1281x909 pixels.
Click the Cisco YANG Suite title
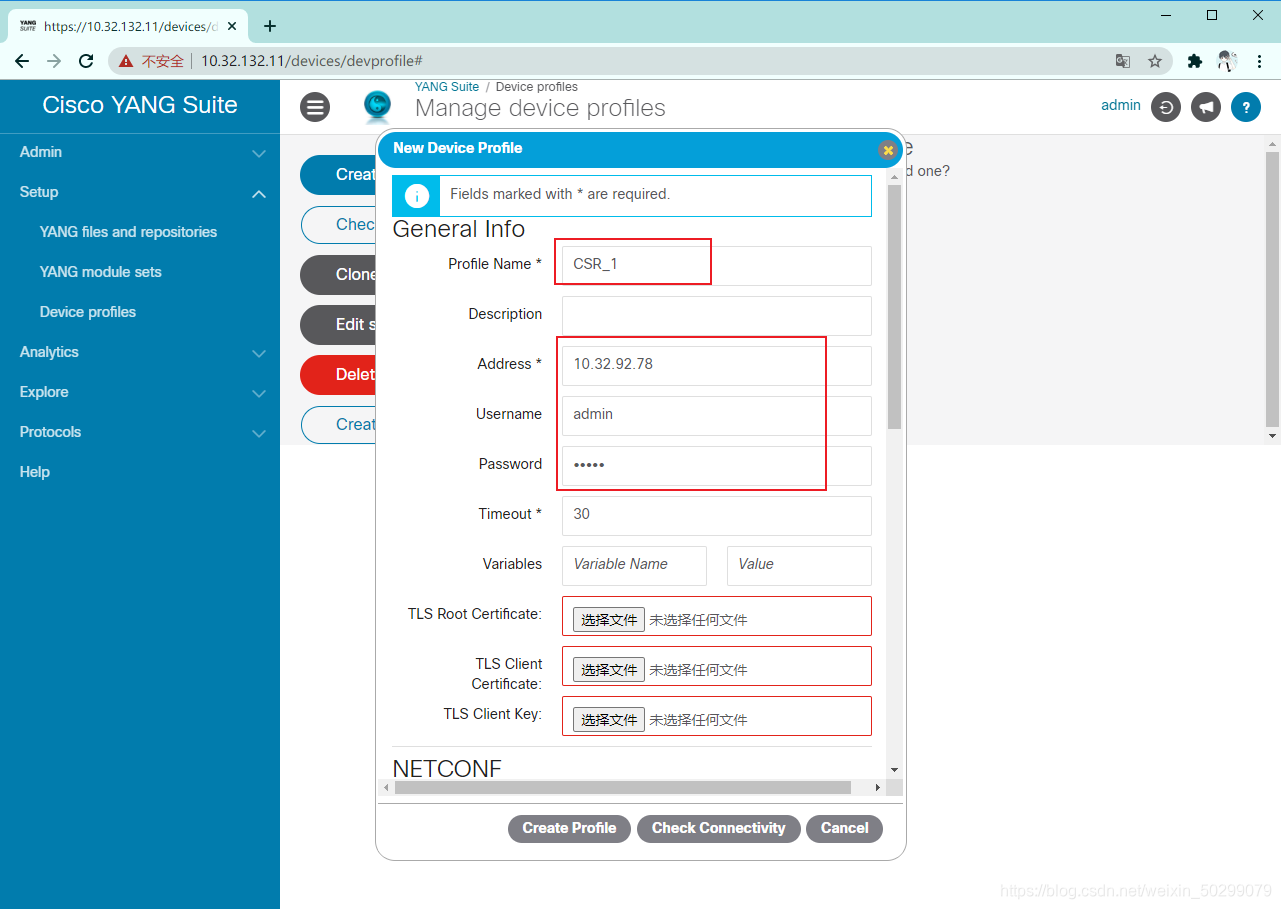click(140, 105)
